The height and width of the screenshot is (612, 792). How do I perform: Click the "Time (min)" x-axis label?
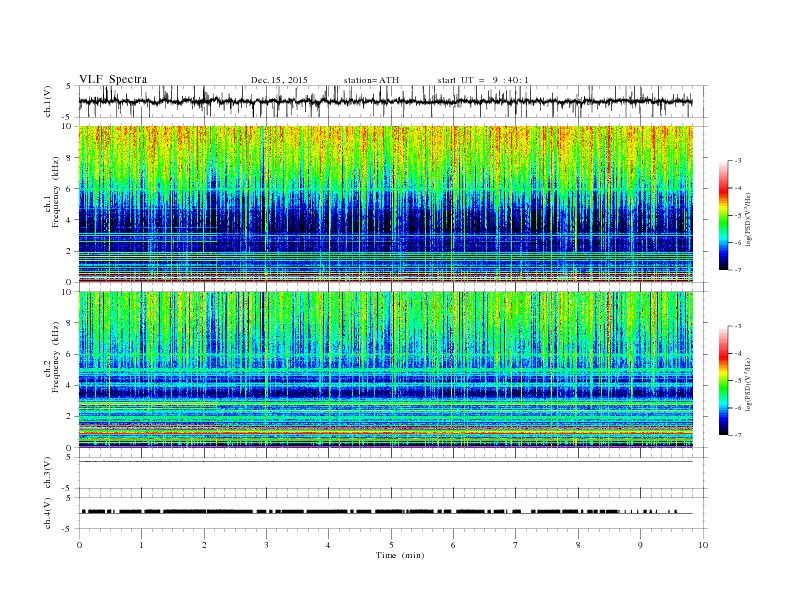[x=400, y=555]
